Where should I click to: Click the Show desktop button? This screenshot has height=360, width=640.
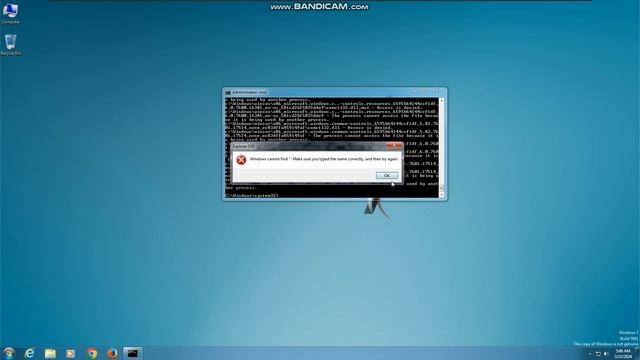click(637, 353)
